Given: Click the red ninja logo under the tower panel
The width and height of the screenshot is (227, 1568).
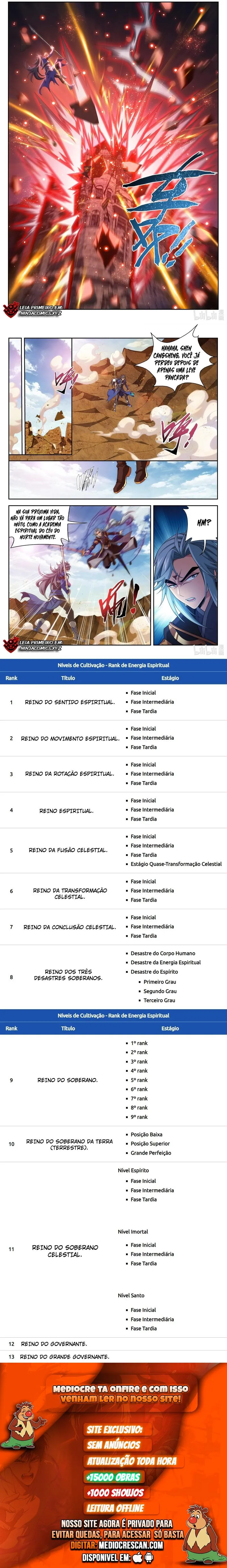Looking at the screenshot, I should [x=10, y=311].
